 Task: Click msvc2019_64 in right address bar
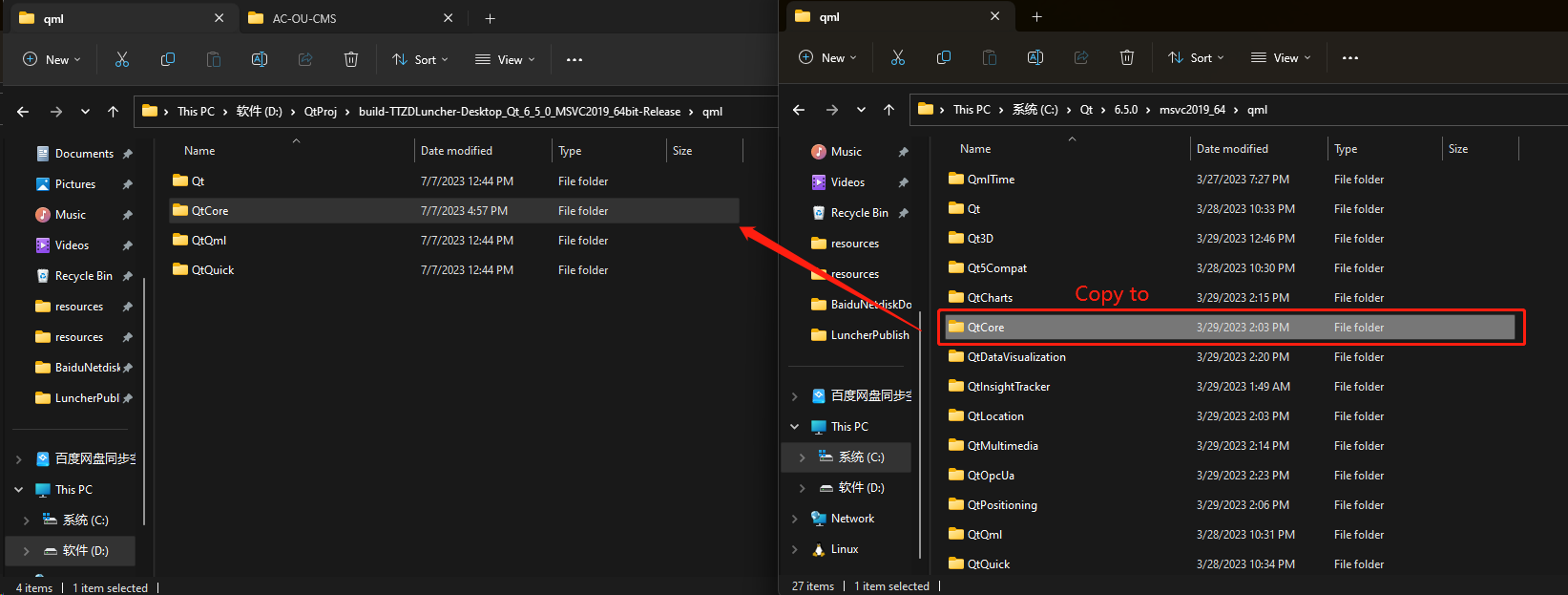(1192, 110)
